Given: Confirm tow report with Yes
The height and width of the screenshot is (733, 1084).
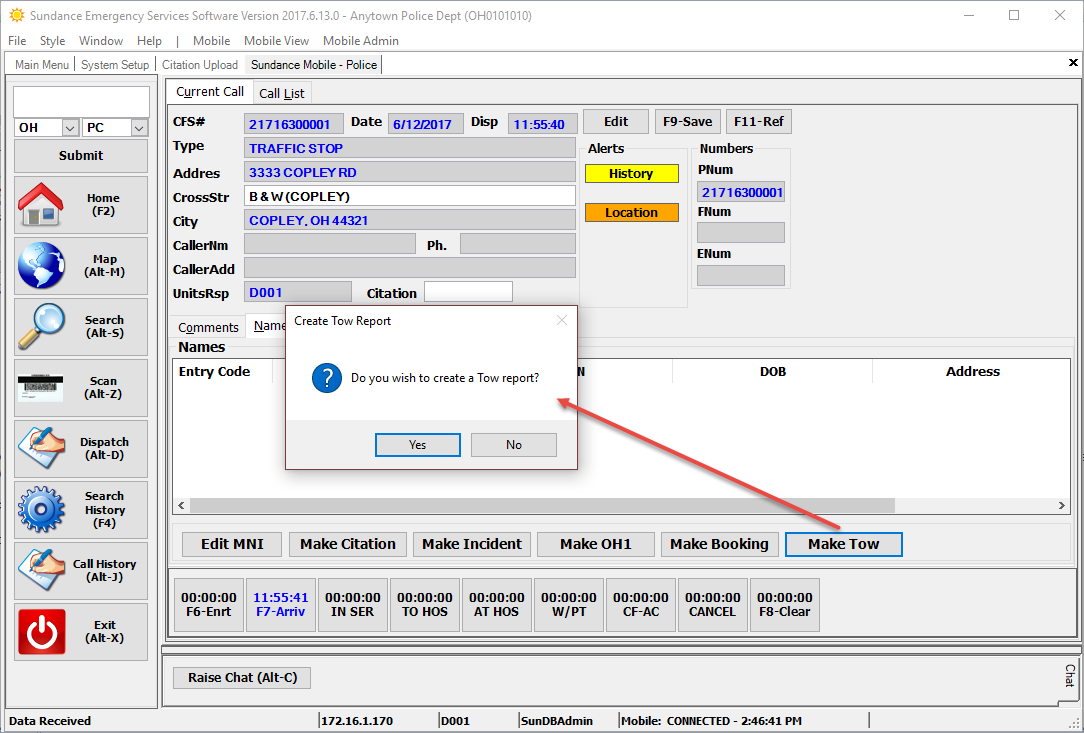Looking at the screenshot, I should 418,445.
